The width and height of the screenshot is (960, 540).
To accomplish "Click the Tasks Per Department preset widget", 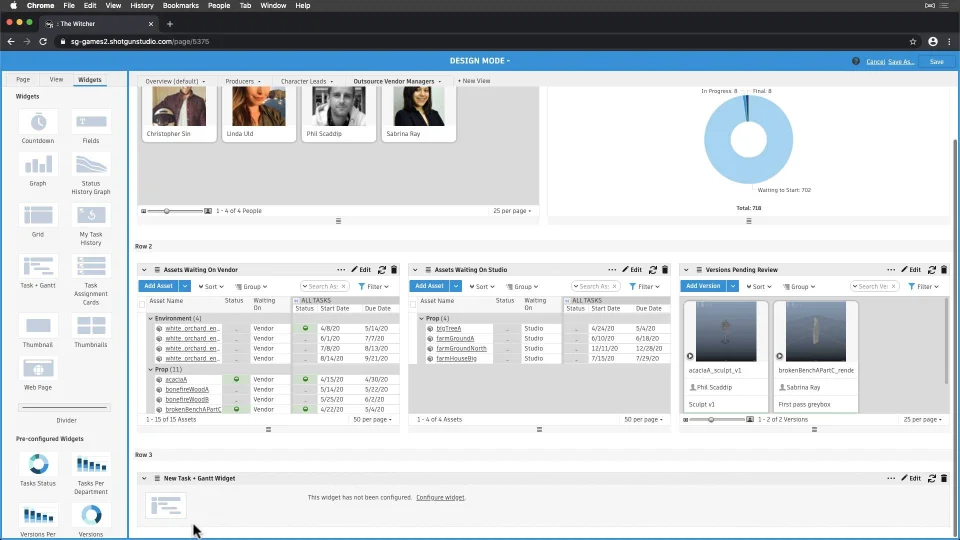I will pos(91,465).
